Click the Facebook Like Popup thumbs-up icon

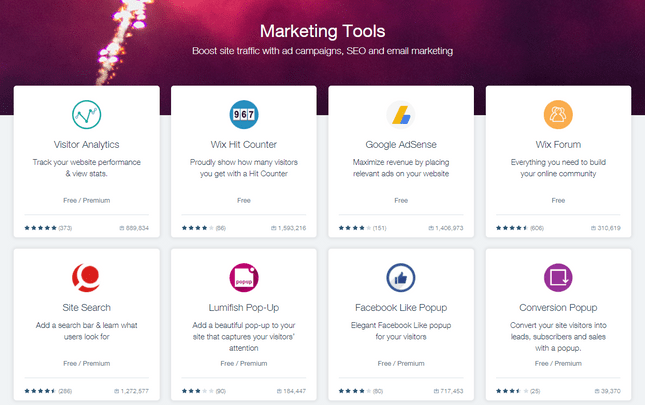point(401,277)
